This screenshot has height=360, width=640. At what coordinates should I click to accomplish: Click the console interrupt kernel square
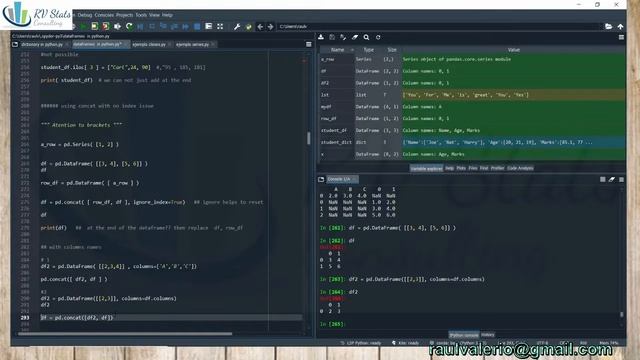pyautogui.click(x=602, y=179)
